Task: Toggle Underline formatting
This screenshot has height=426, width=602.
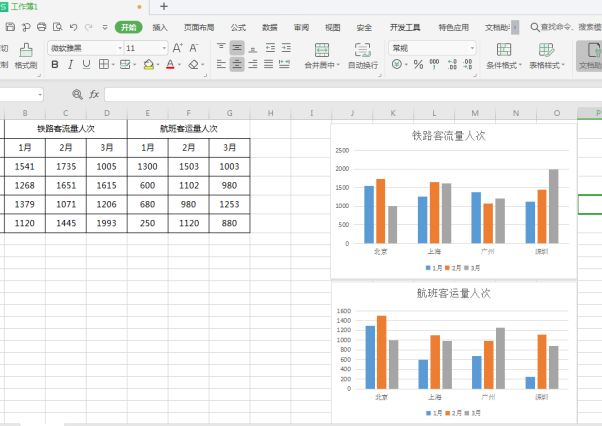Action: pos(86,64)
